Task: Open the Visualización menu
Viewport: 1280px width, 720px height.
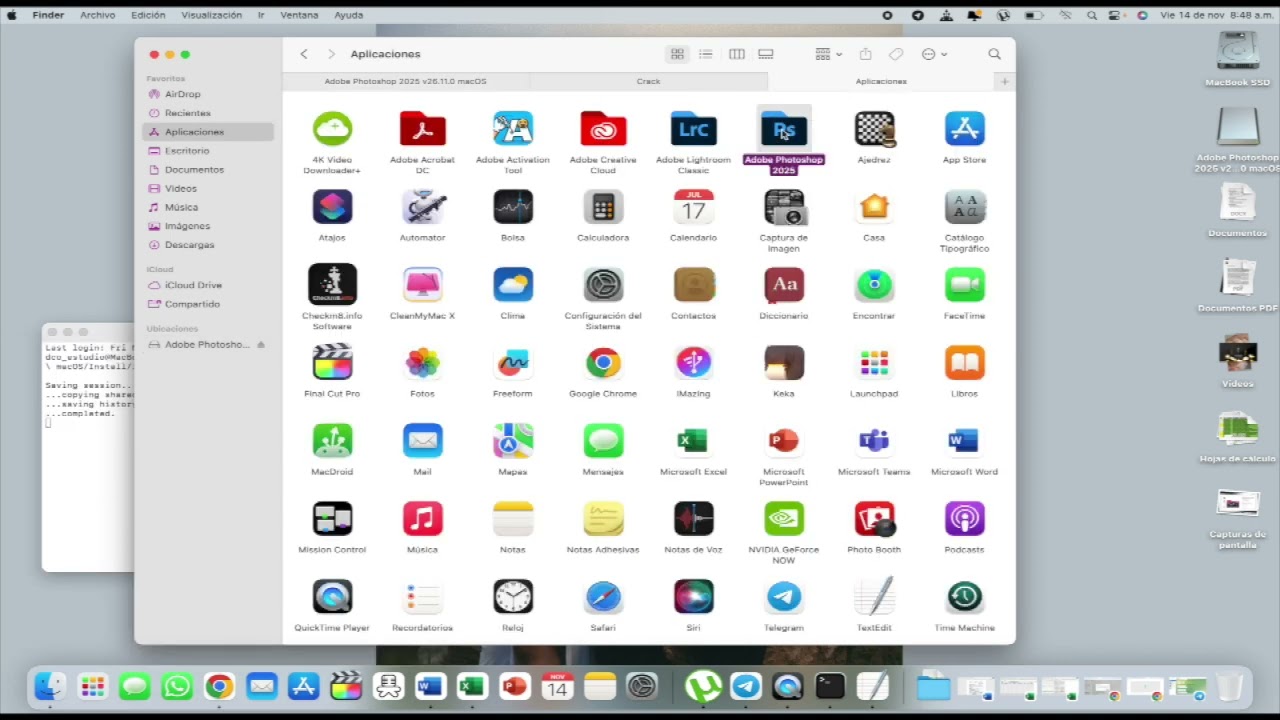Action: [211, 15]
